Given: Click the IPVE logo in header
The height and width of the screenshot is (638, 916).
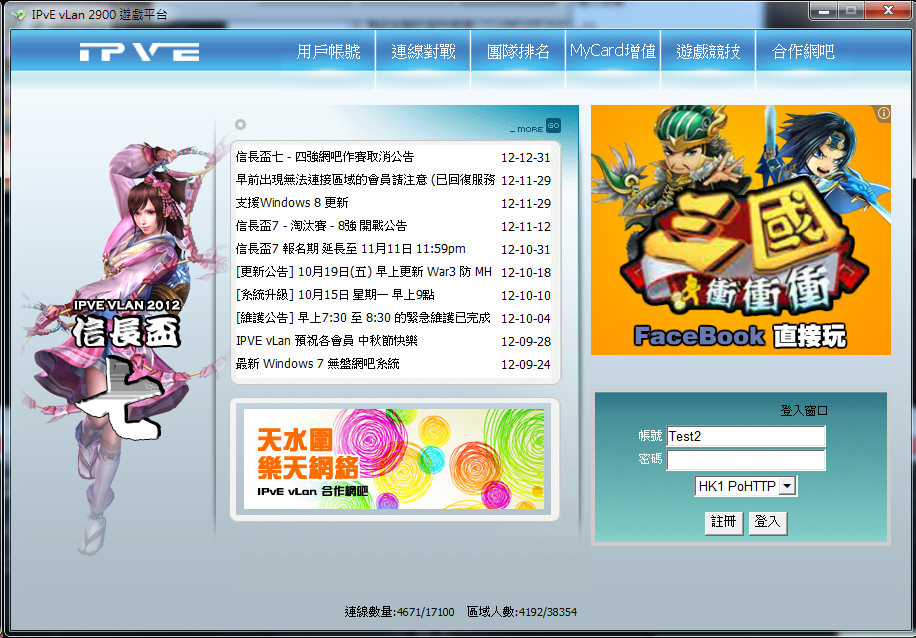Looking at the screenshot, I should 140,51.
